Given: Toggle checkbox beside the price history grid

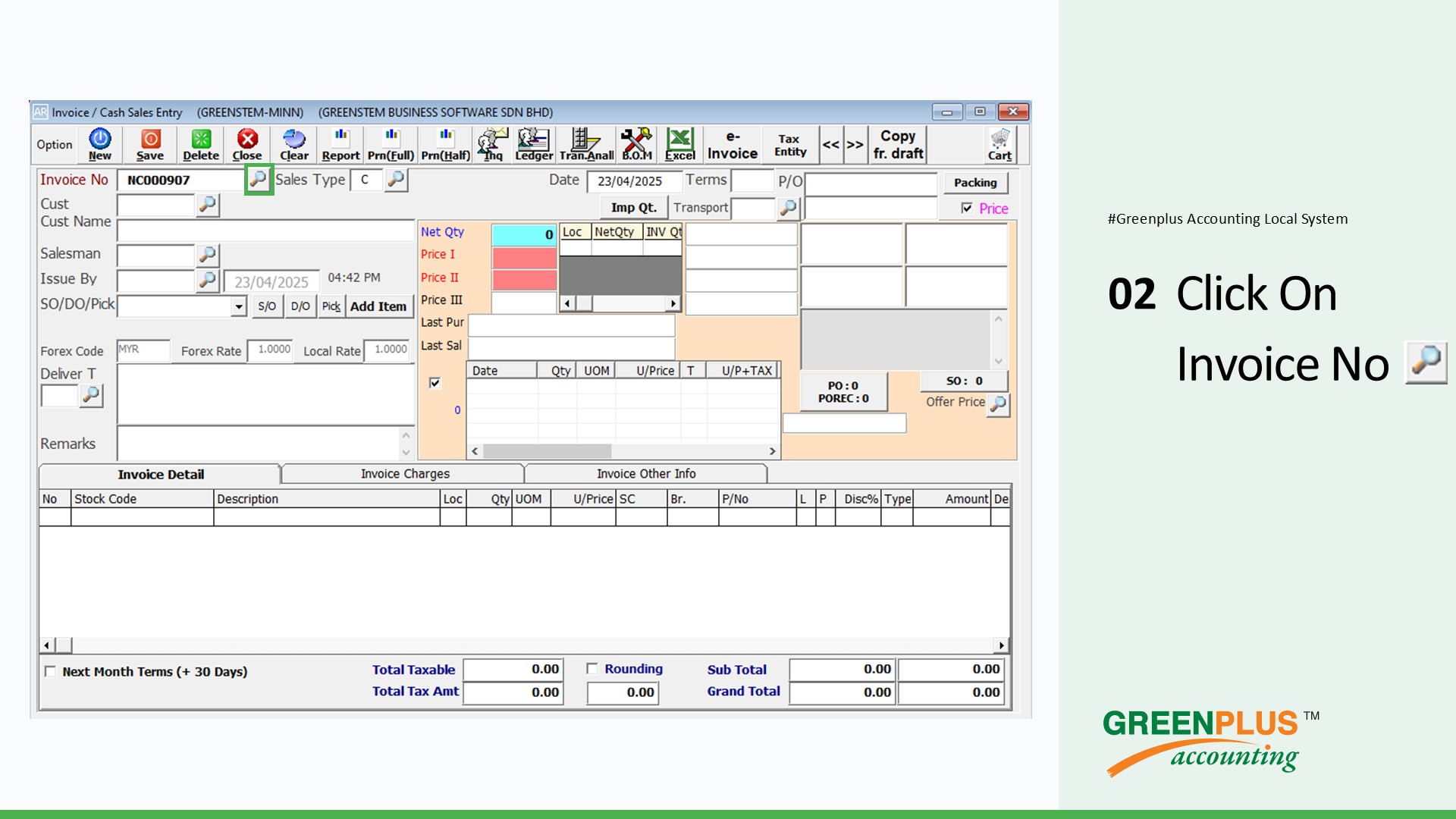Looking at the screenshot, I should [x=435, y=382].
